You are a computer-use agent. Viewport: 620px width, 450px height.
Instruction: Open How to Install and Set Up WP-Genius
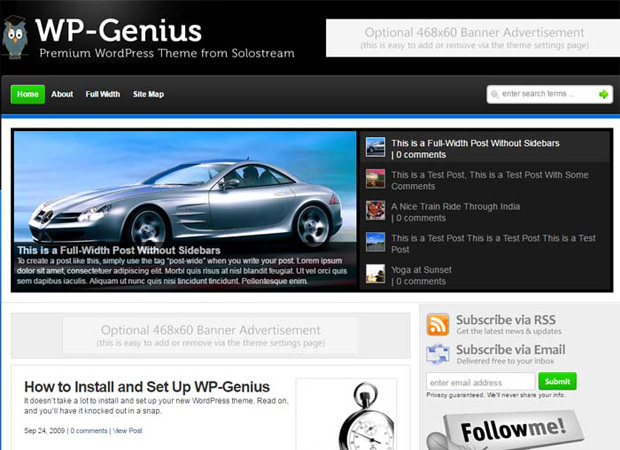tap(147, 386)
